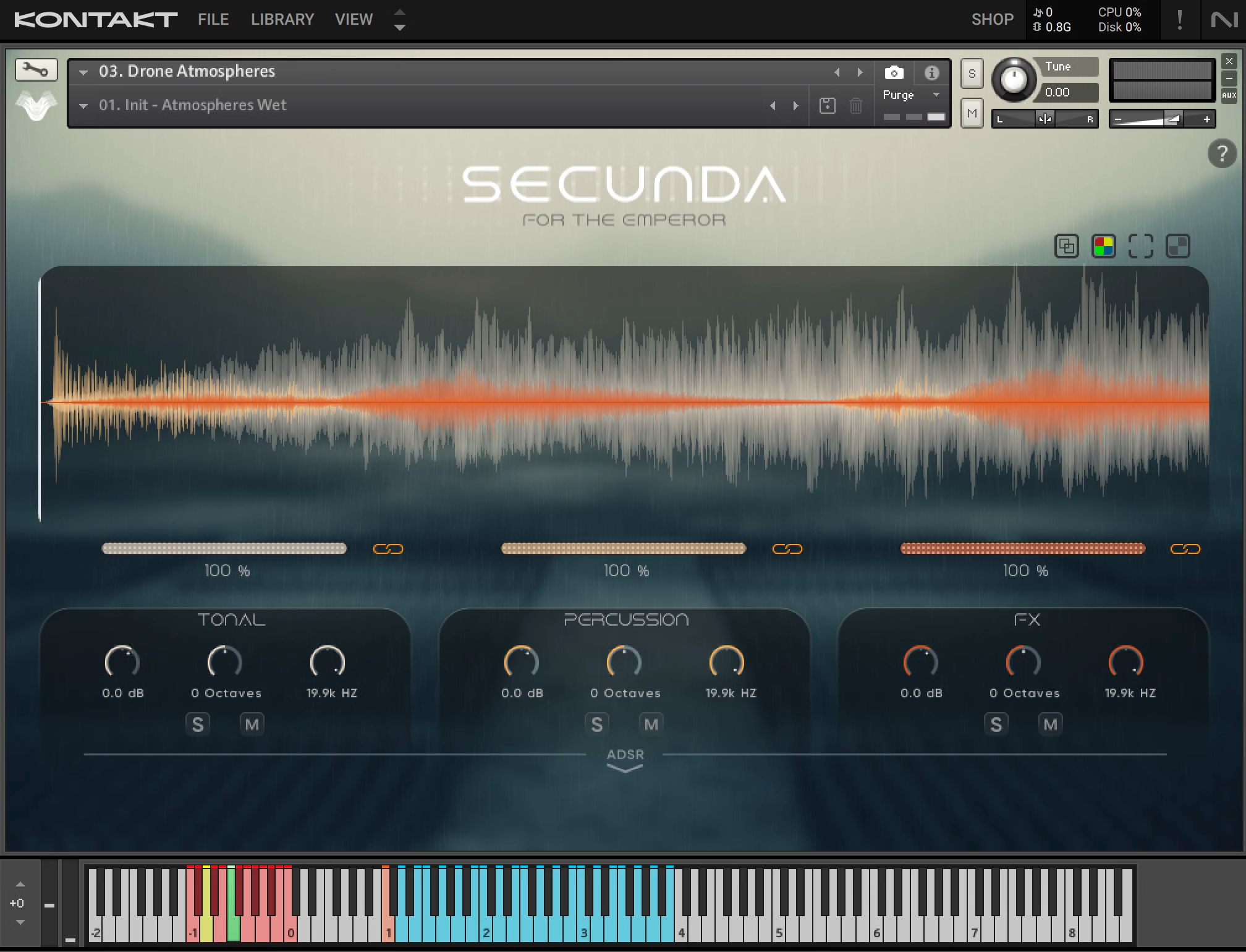Toggle the Tonal link icon
Viewport: 1246px width, 952px height.
click(388, 549)
